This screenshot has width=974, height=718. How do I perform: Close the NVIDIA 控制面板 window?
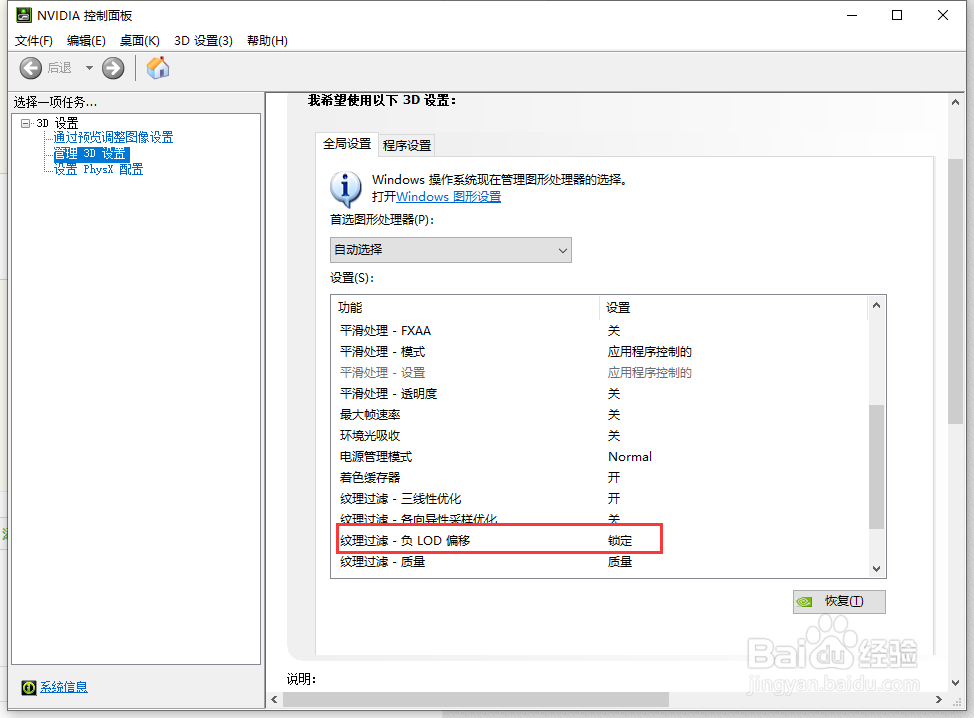pos(943,15)
